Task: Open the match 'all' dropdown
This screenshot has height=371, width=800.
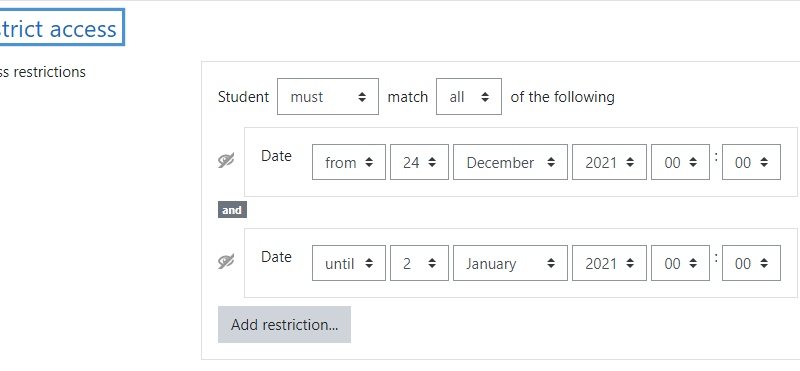Action: pos(468,96)
